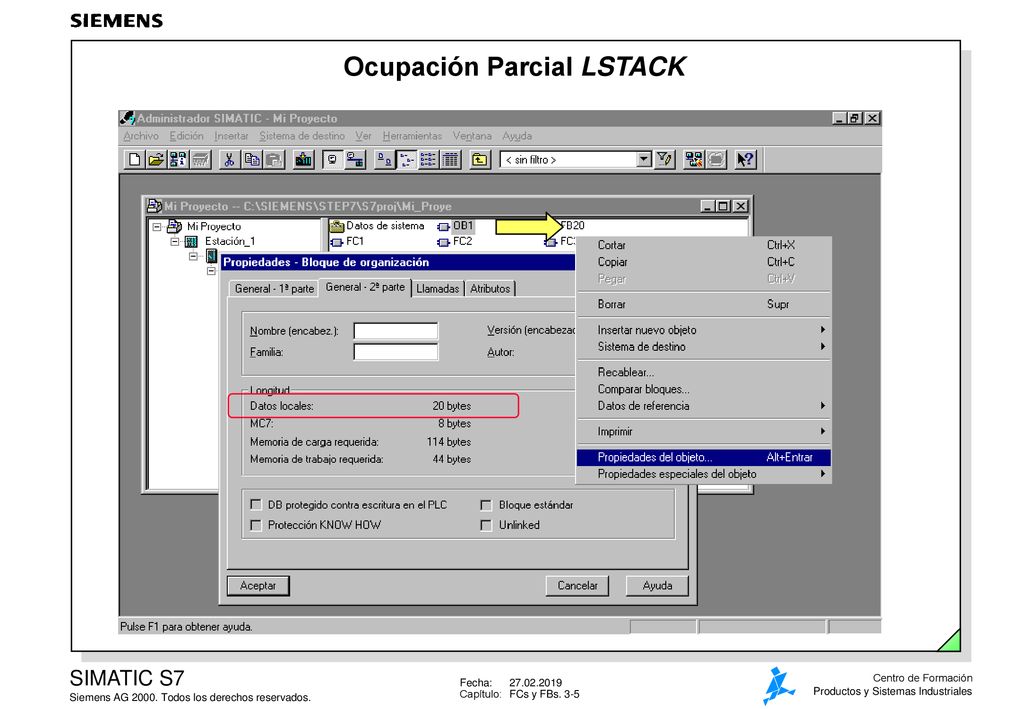Click the Offline view toolbar icon
Image resolution: width=1024 pixels, height=709 pixels.
pyautogui.click(x=355, y=159)
